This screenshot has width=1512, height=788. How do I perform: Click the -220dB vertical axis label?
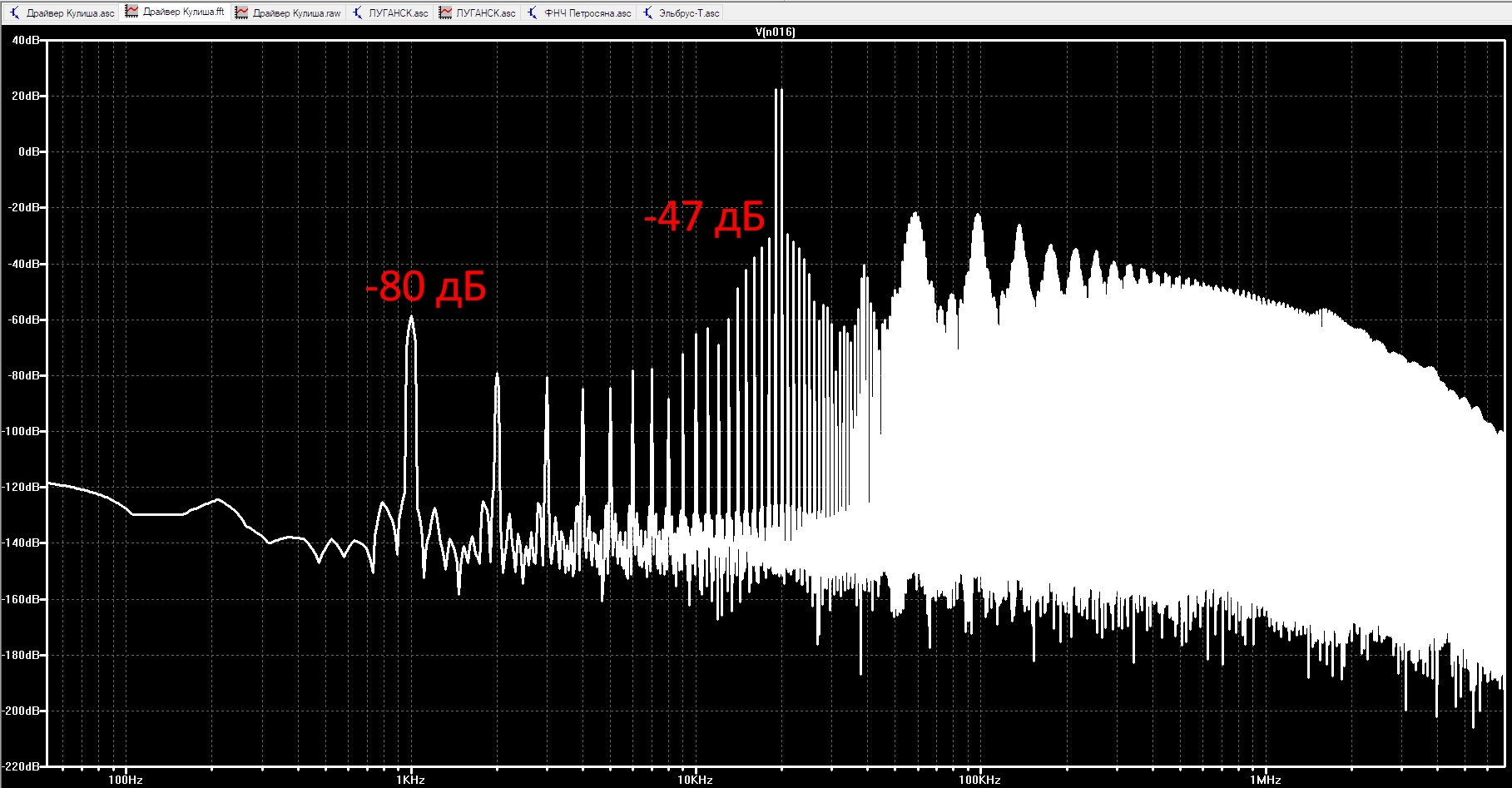tap(22, 766)
